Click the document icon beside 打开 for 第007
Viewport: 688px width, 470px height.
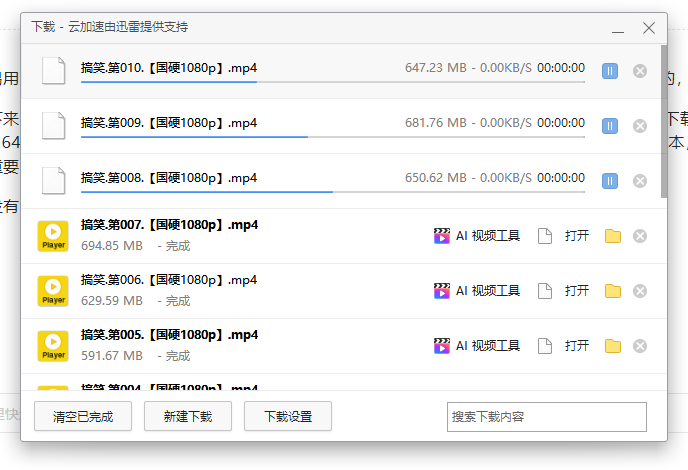[x=545, y=236]
